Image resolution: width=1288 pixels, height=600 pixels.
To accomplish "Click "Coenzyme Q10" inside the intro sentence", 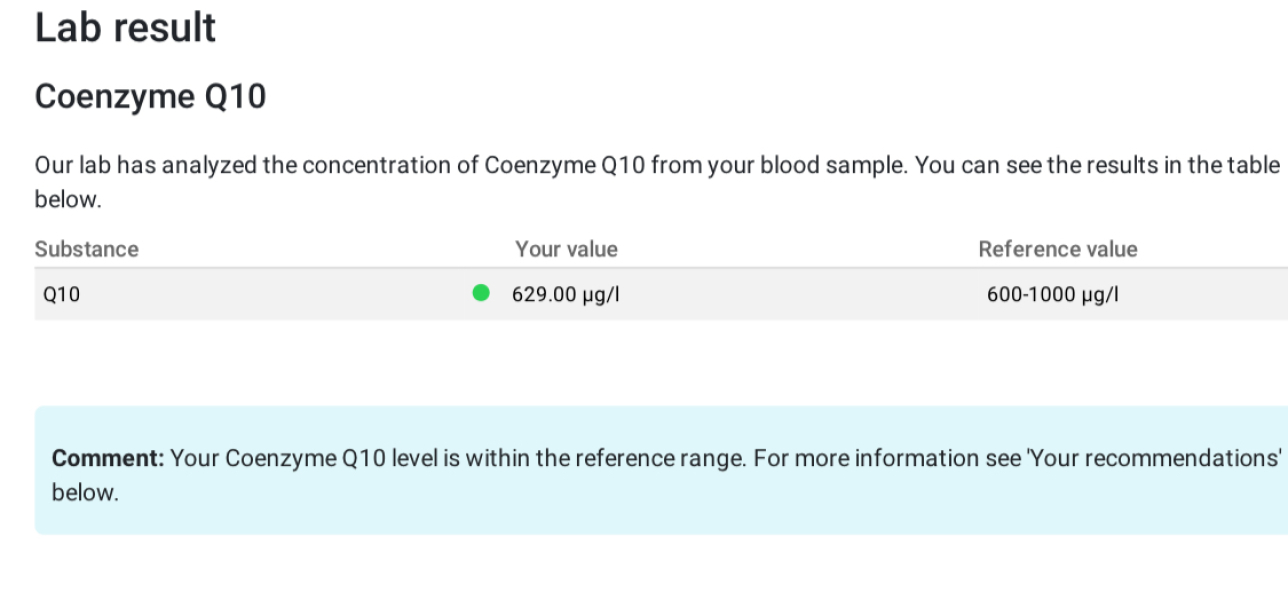I will tap(565, 165).
